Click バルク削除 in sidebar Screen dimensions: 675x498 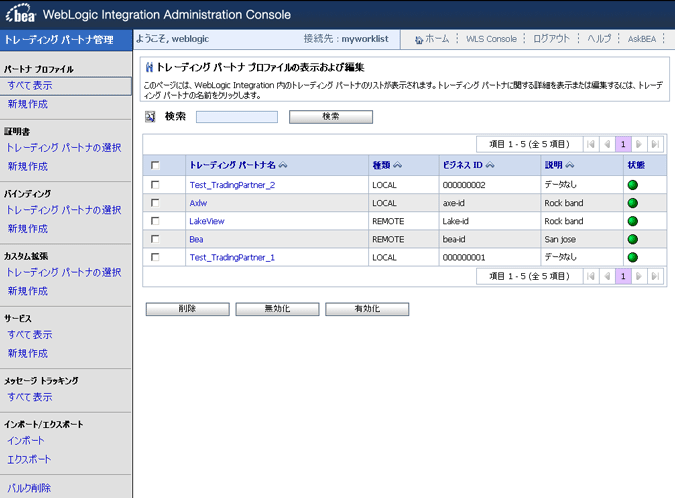(29, 488)
